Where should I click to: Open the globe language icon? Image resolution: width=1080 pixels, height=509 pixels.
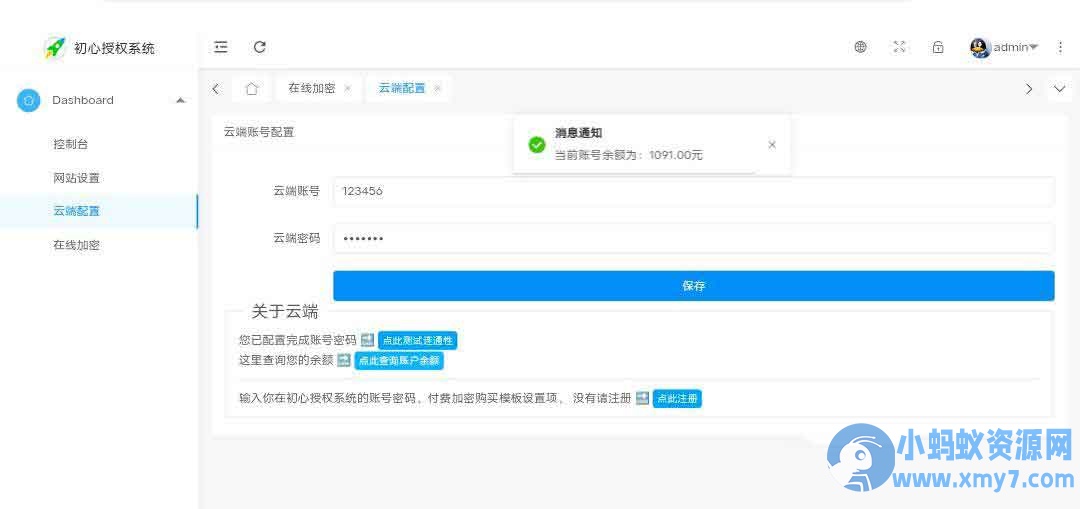(x=860, y=48)
